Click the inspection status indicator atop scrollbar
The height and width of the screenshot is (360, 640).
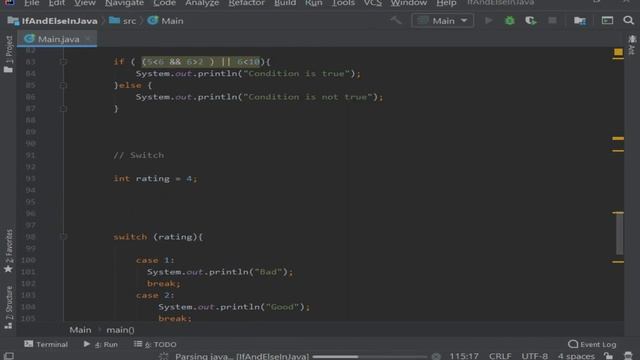[618, 52]
